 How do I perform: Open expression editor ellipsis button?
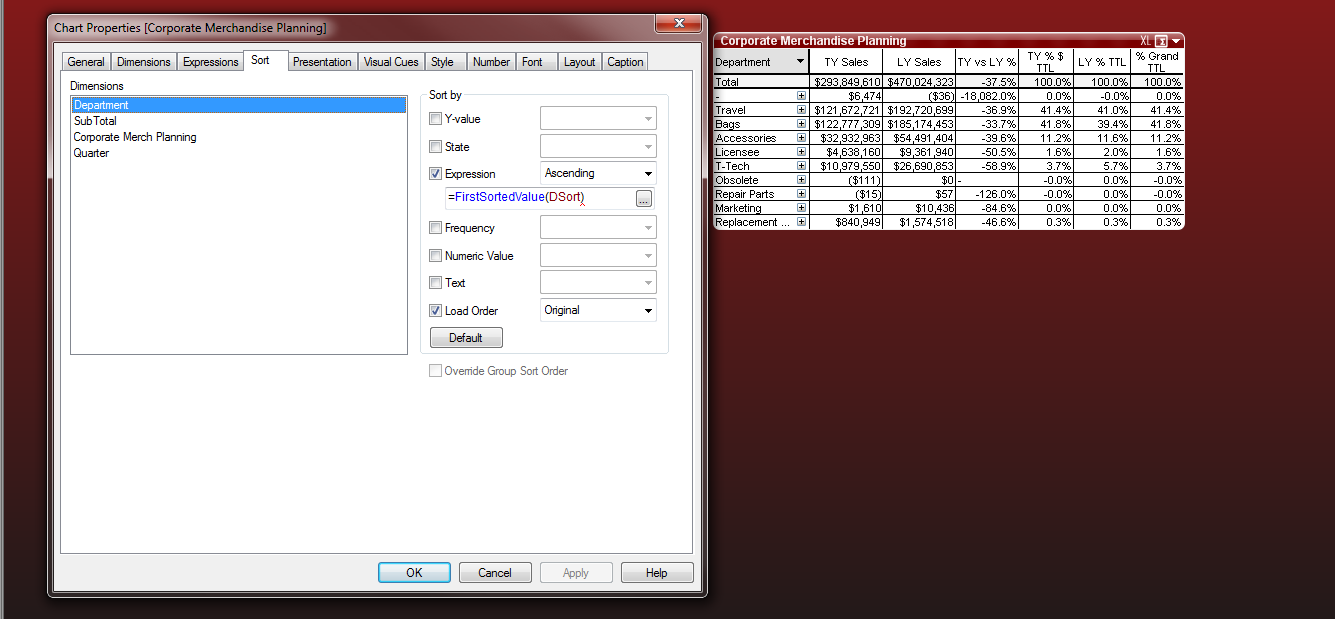pyautogui.click(x=643, y=198)
